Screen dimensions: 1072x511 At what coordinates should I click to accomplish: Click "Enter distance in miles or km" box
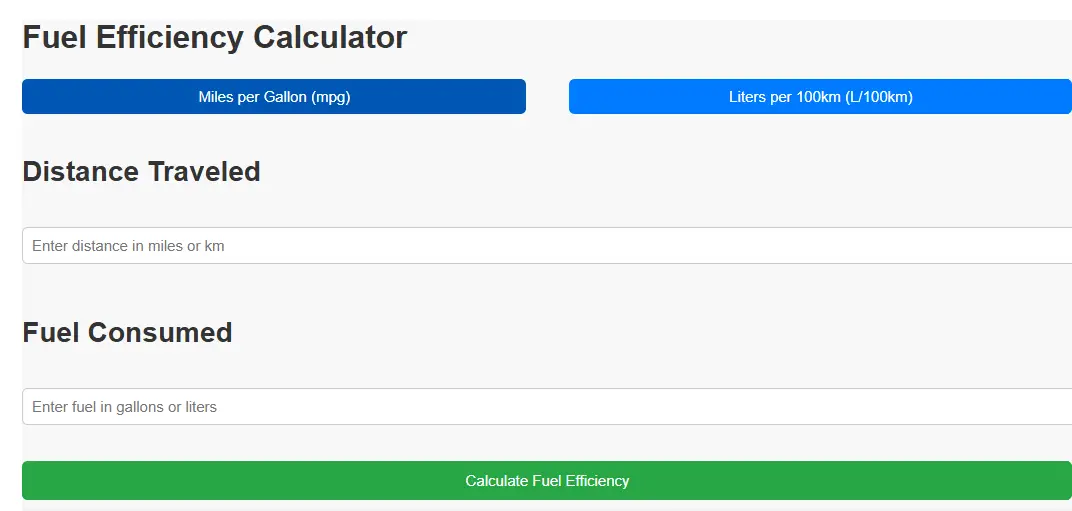coord(547,246)
